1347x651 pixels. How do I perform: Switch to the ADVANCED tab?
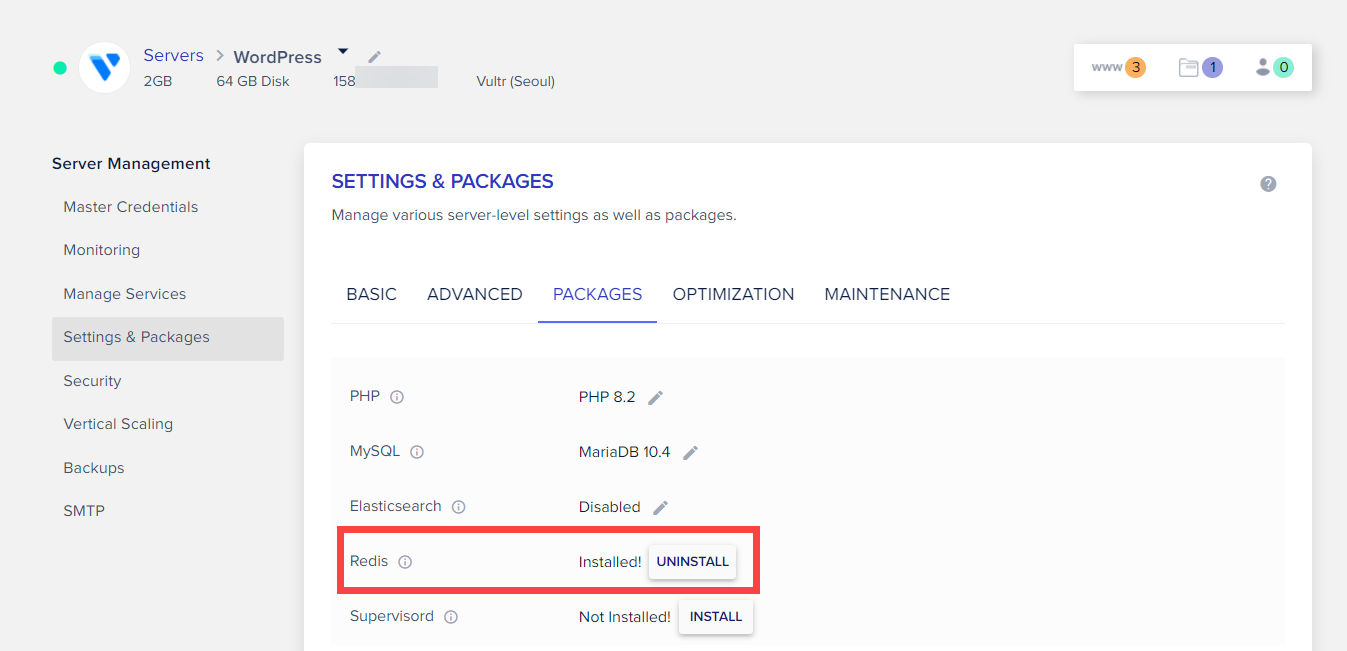point(474,294)
